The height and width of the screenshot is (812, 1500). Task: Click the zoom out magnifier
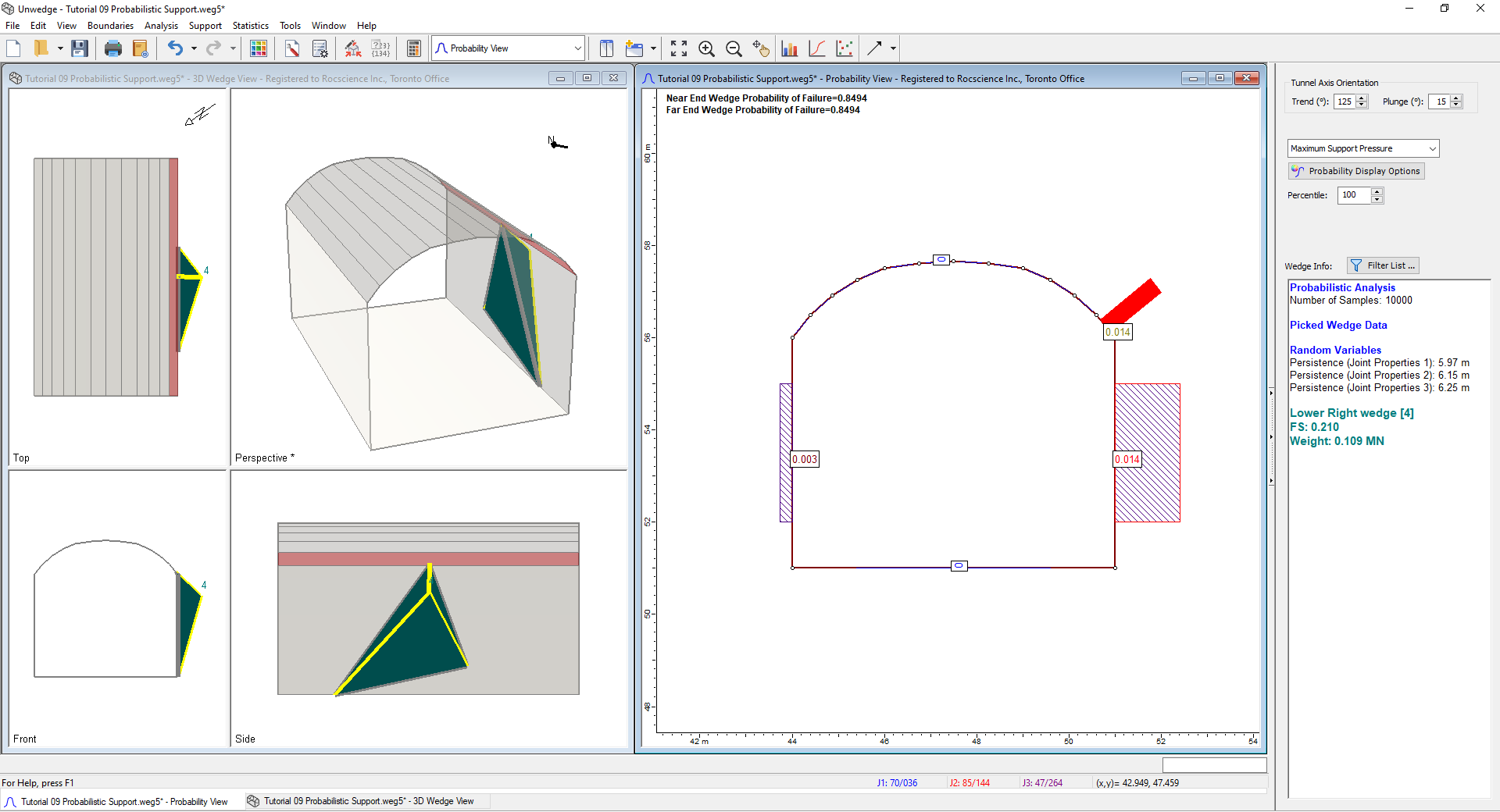click(x=734, y=48)
